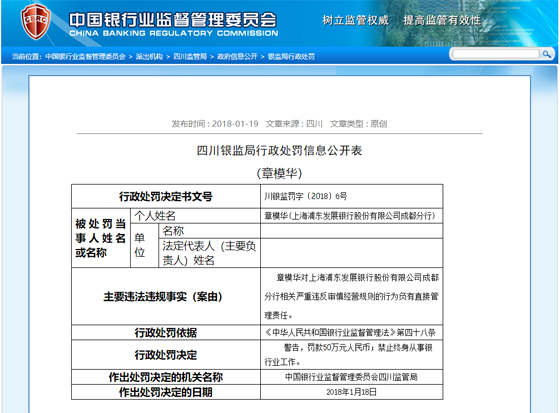The width and height of the screenshot is (560, 413).
Task: Click the penalty text 警告，罚款50万元人民币
Action: coord(327,348)
